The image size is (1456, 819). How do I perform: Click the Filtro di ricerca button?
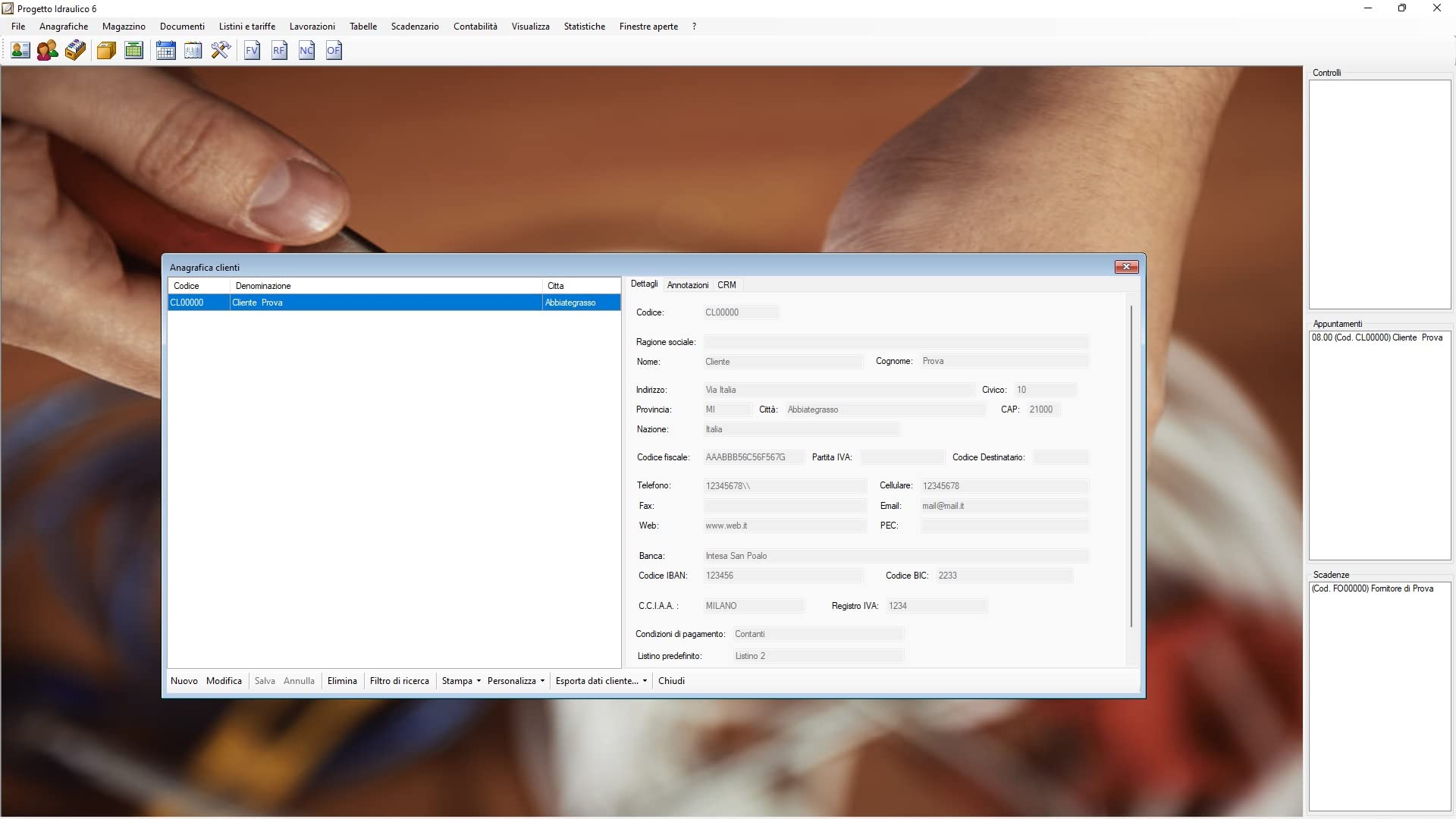click(400, 681)
